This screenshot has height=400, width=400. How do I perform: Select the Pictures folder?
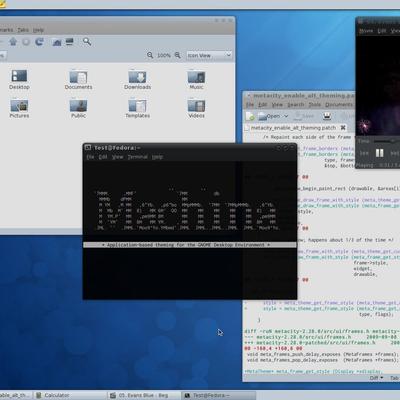tap(19, 108)
